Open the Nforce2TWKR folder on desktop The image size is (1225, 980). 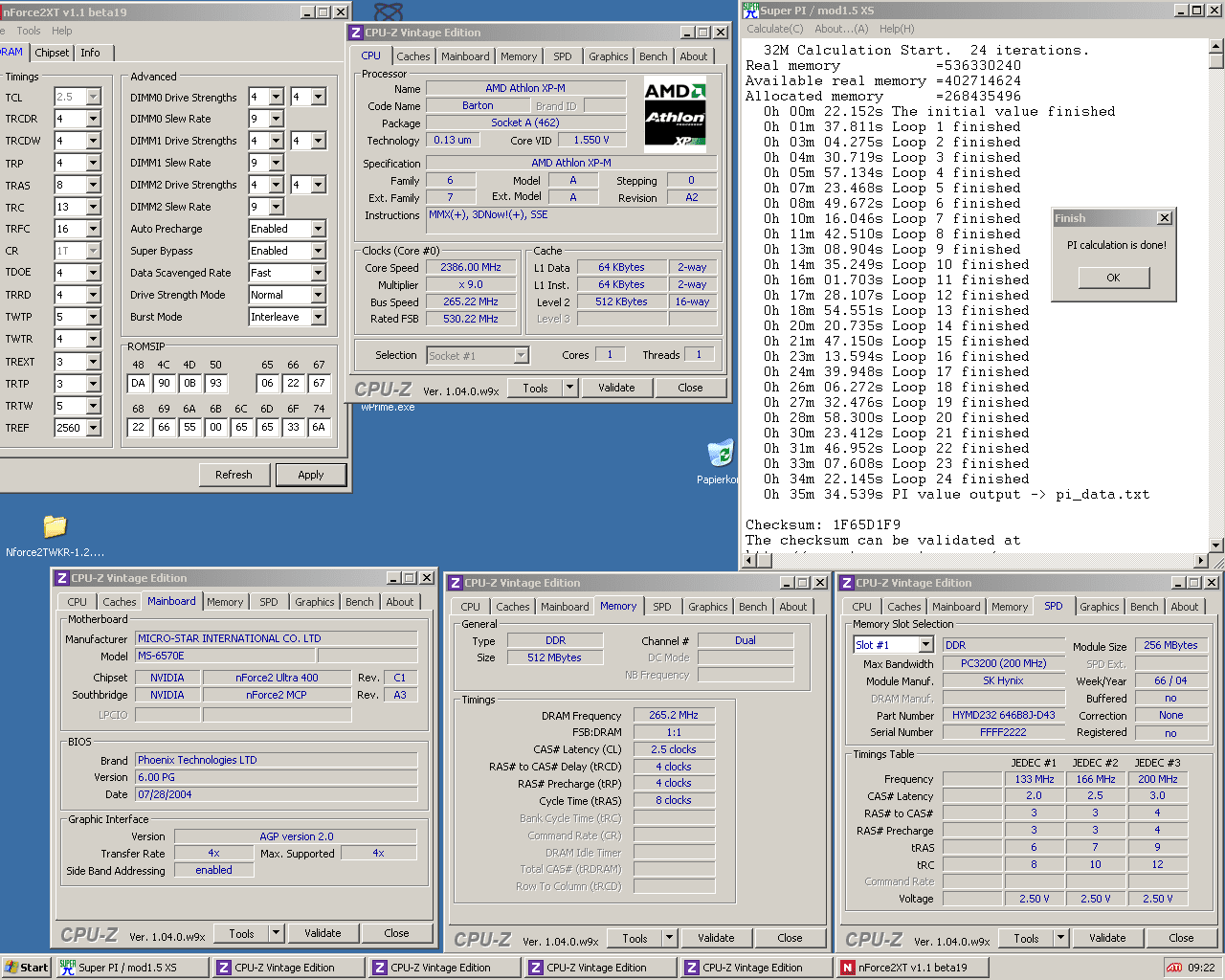(x=55, y=526)
